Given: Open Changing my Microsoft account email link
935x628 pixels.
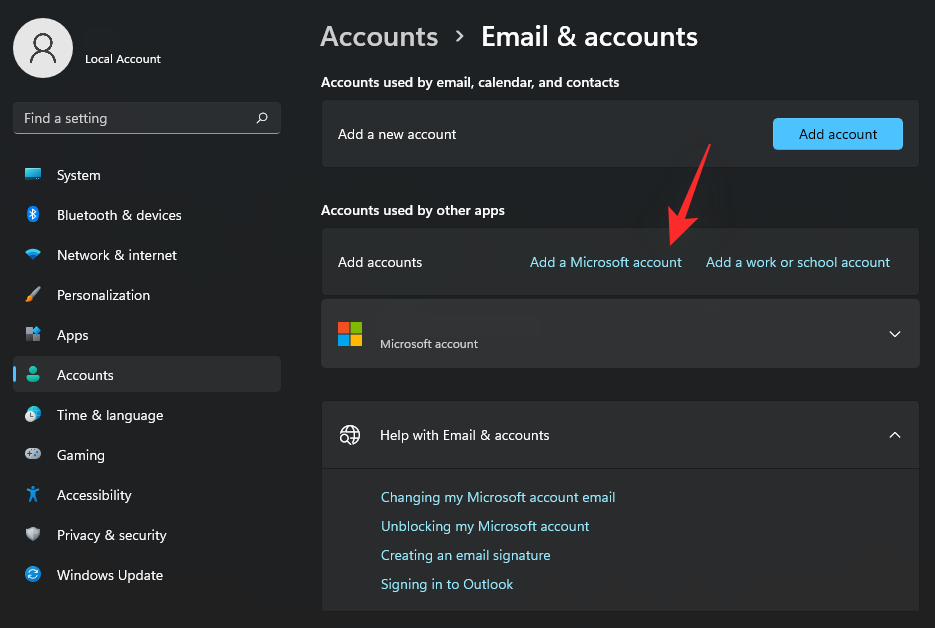Looking at the screenshot, I should click(x=498, y=497).
